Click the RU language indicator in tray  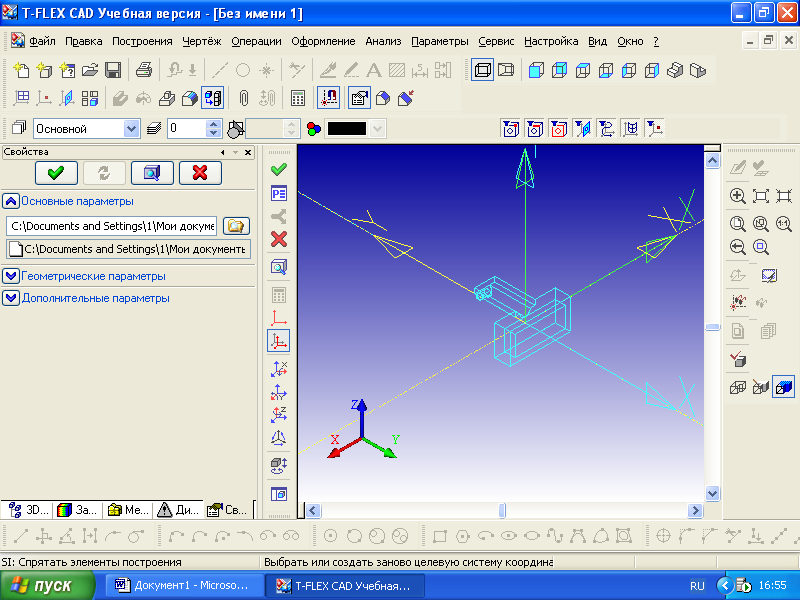tap(697, 586)
